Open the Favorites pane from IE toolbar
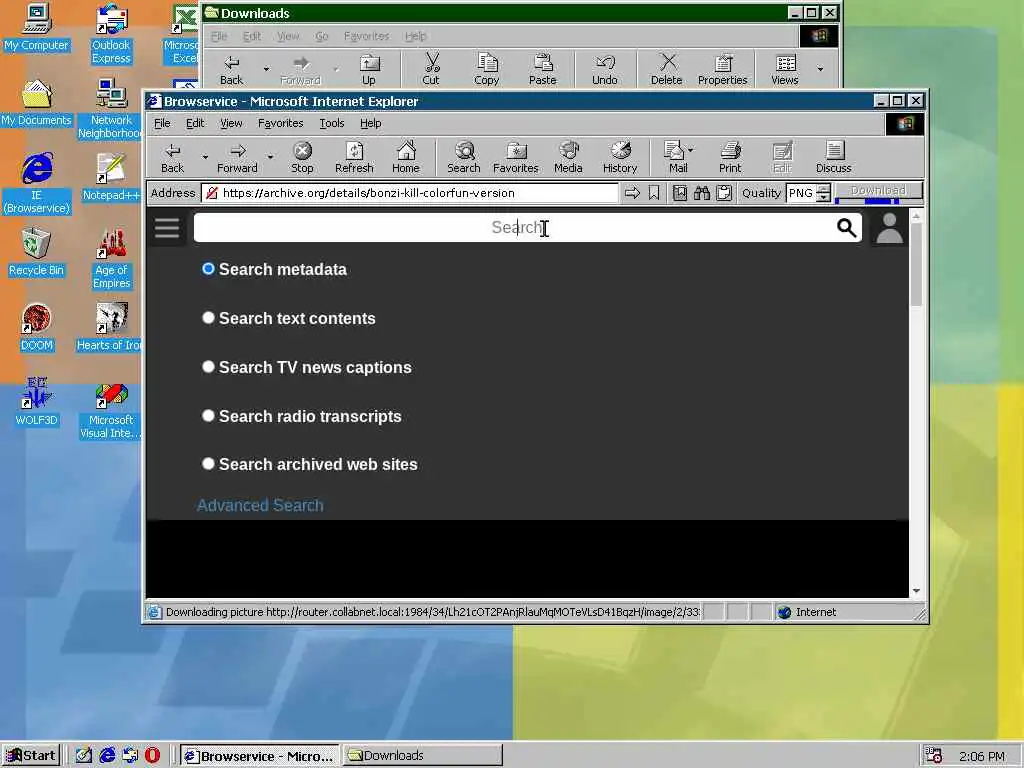 515,157
